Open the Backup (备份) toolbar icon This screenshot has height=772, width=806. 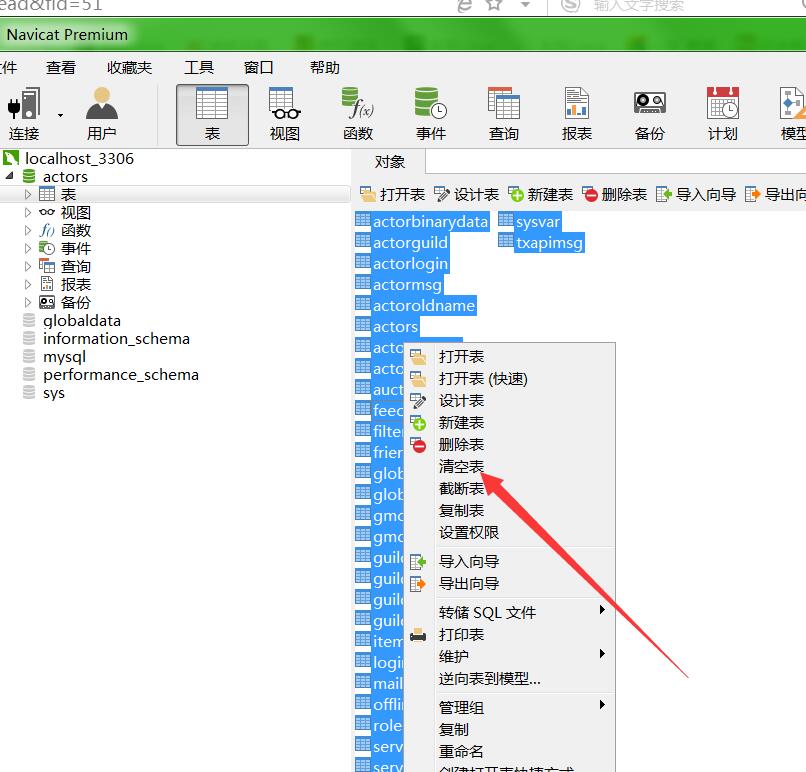[x=650, y=105]
